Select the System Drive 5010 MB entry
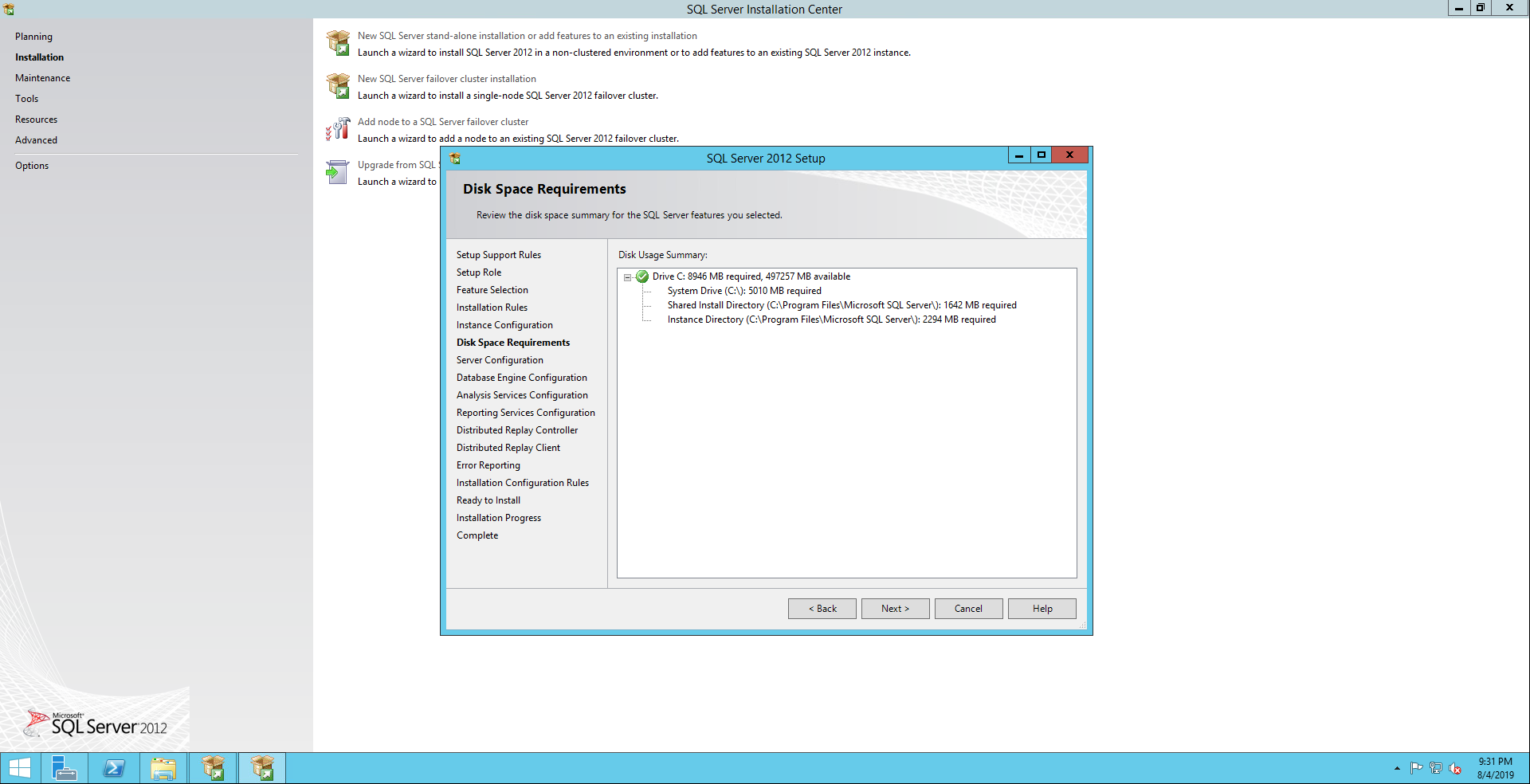This screenshot has height=784, width=1530. pyautogui.click(x=743, y=291)
